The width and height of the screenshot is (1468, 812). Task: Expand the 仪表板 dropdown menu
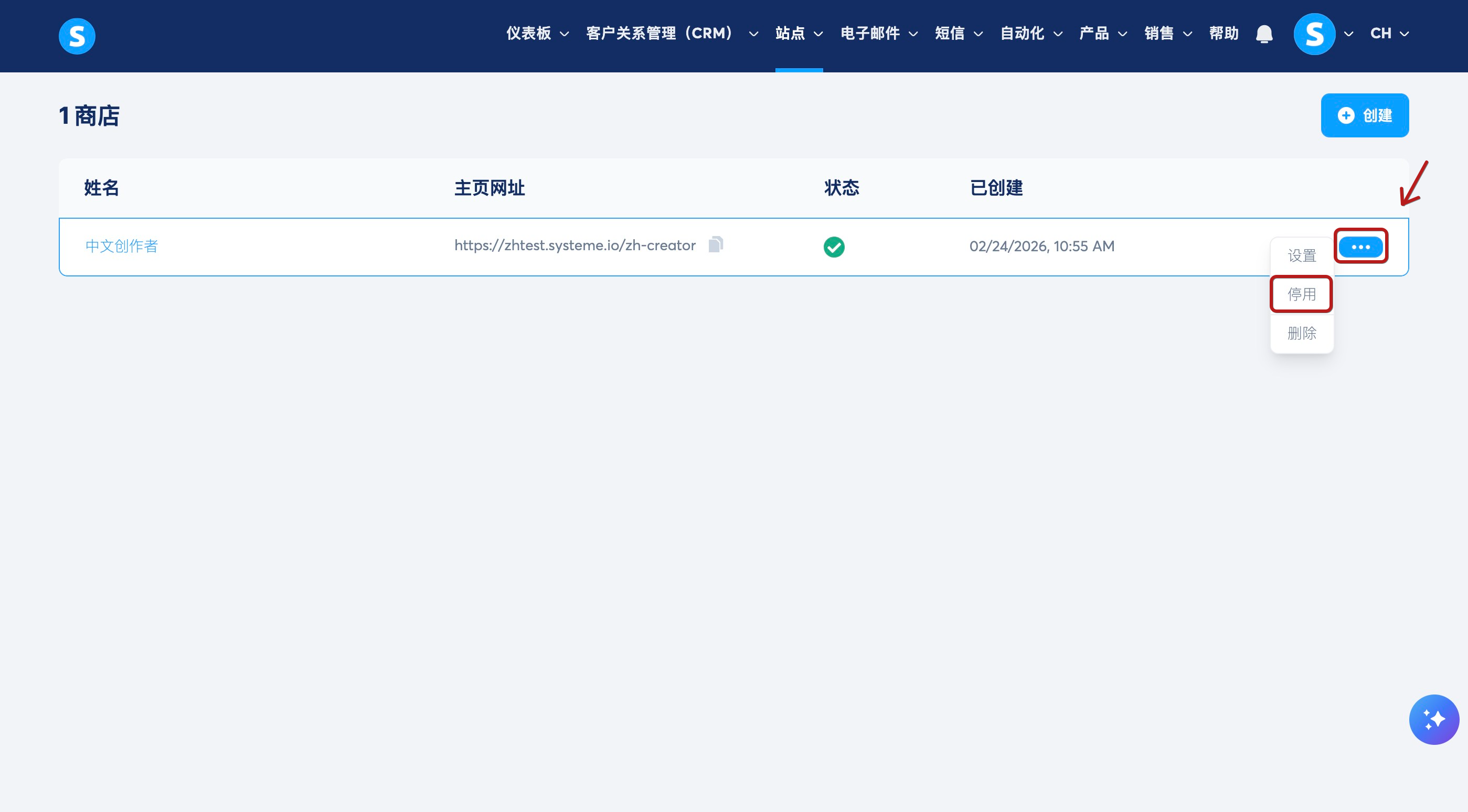click(x=537, y=34)
